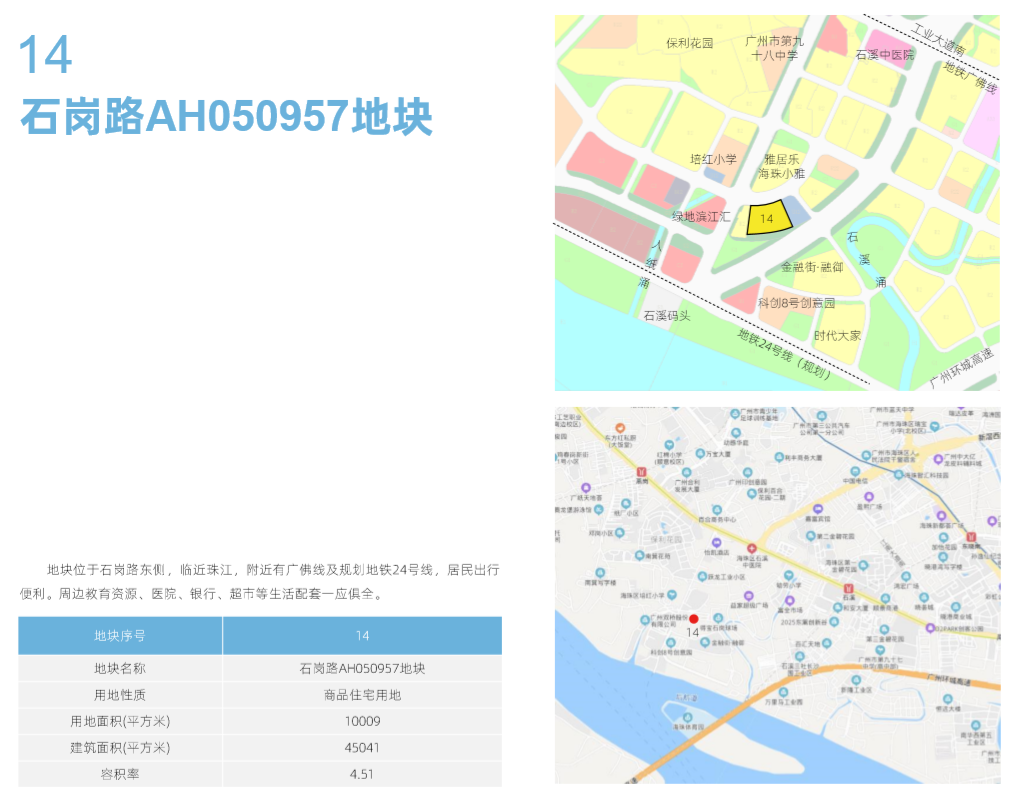
Task: Click the 培红小学 label on the zoning map
Action: (713, 159)
